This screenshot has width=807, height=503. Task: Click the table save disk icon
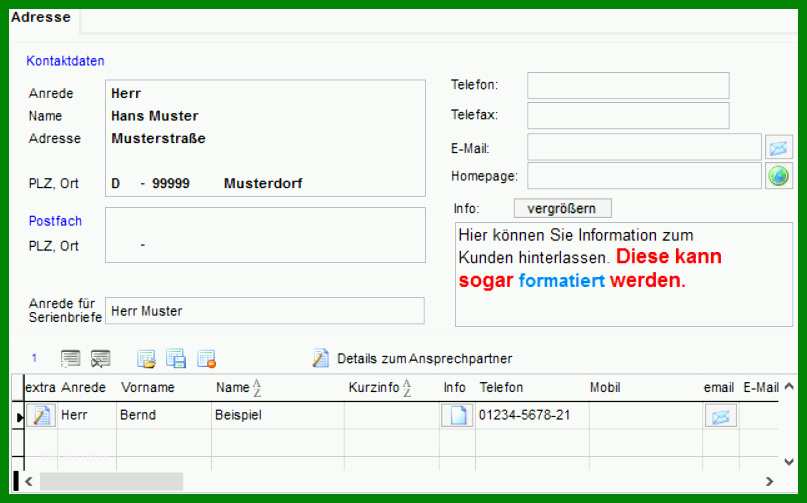pyautogui.click(x=176, y=358)
